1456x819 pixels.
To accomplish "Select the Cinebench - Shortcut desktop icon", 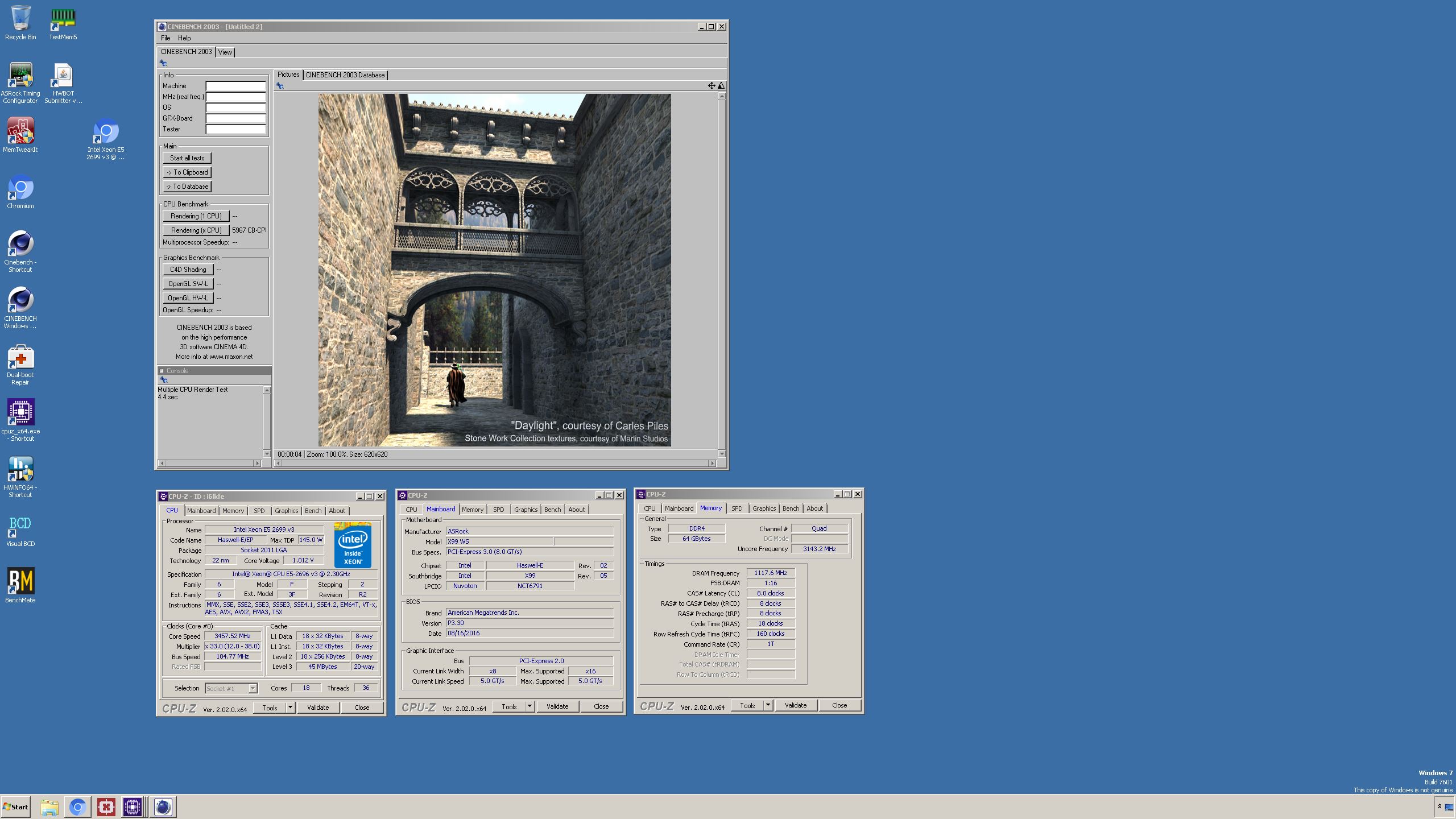I will (20, 251).
